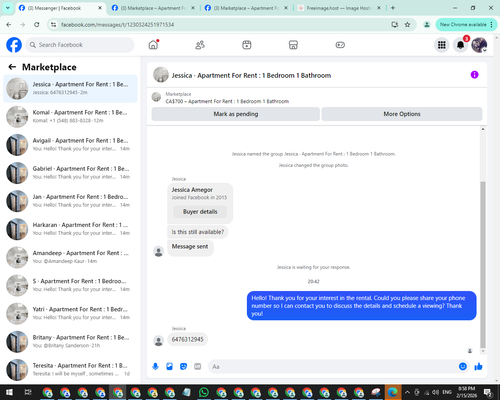Click the chat vertical scrollbar
Image resolution: width=500 pixels, height=400 pixels.
[x=483, y=264]
